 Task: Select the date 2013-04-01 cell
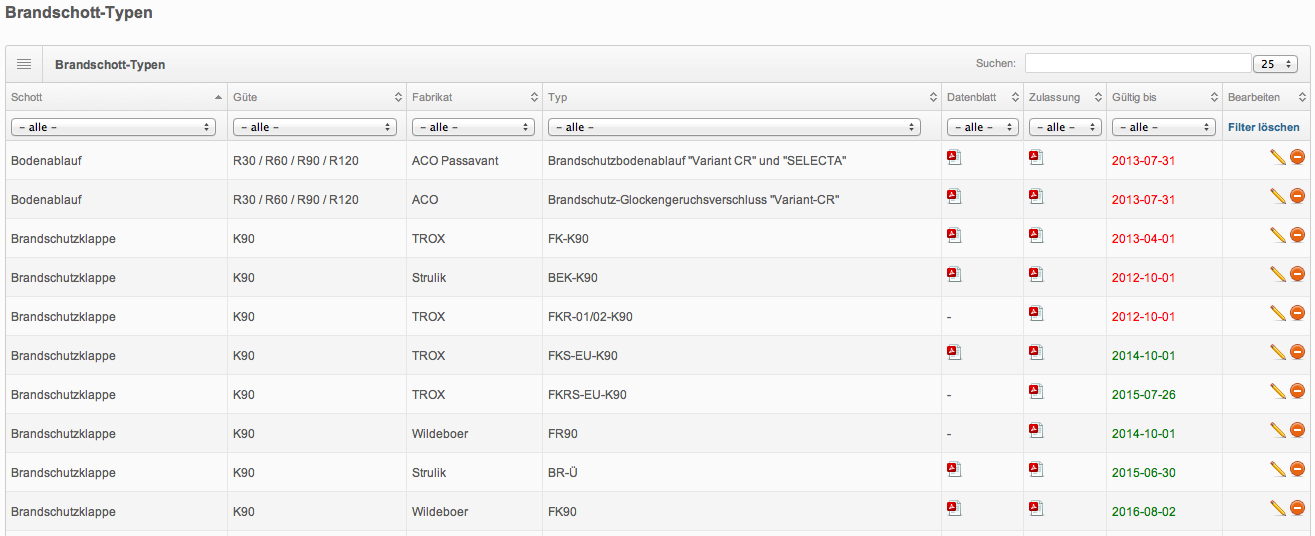(x=1143, y=239)
